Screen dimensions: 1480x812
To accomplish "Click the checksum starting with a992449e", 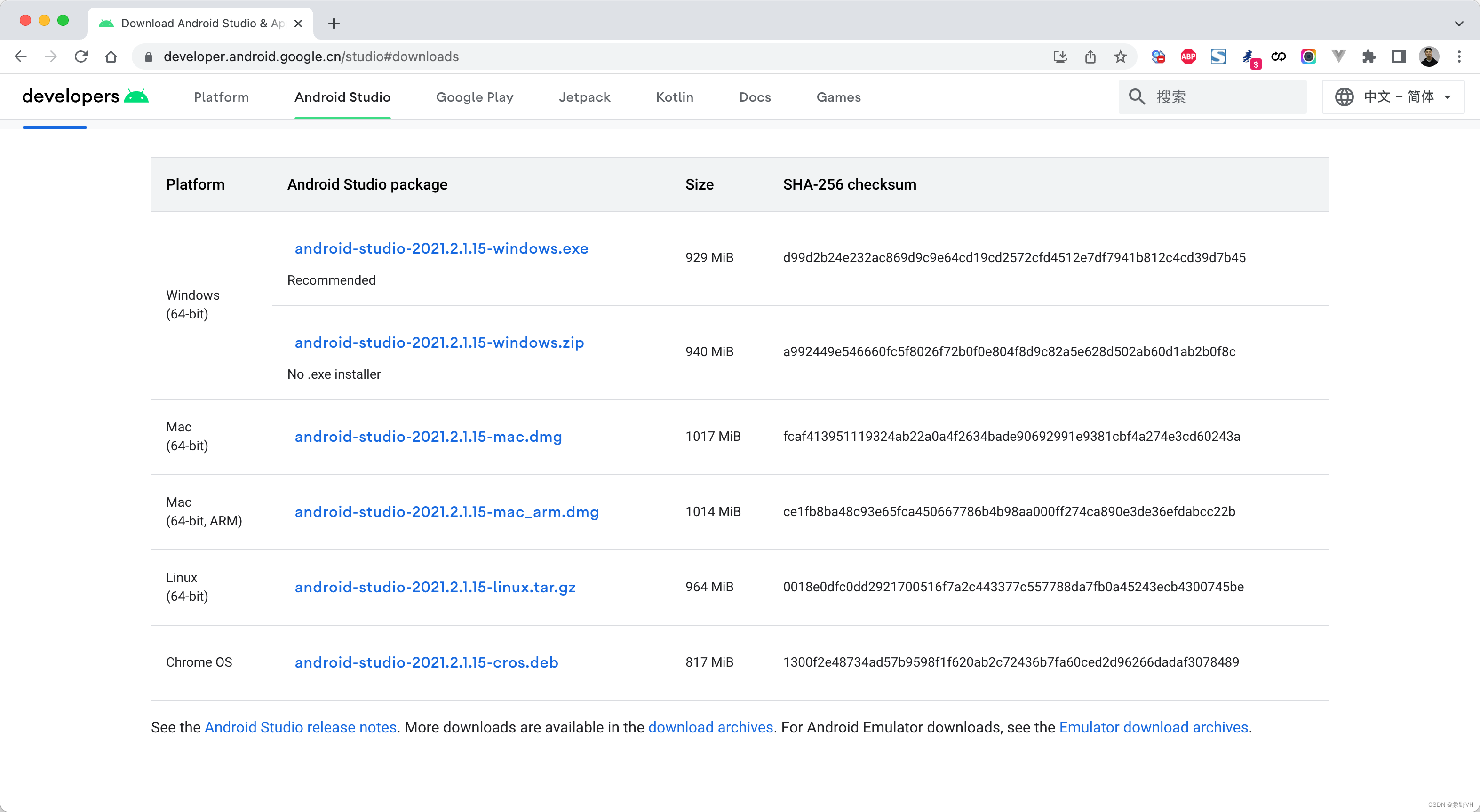I will click(1009, 352).
